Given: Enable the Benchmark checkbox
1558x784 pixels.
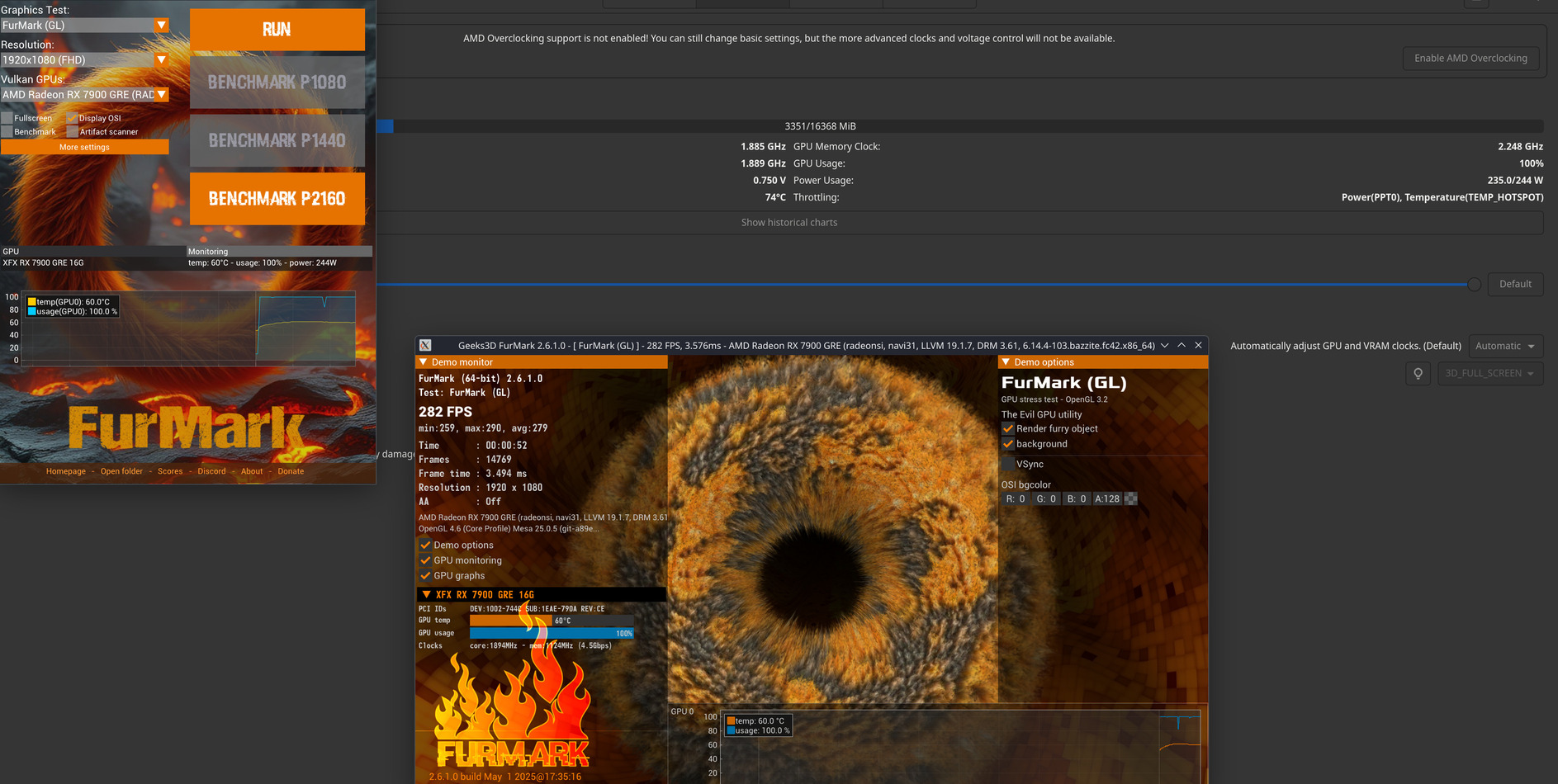Looking at the screenshot, I should click(x=7, y=132).
